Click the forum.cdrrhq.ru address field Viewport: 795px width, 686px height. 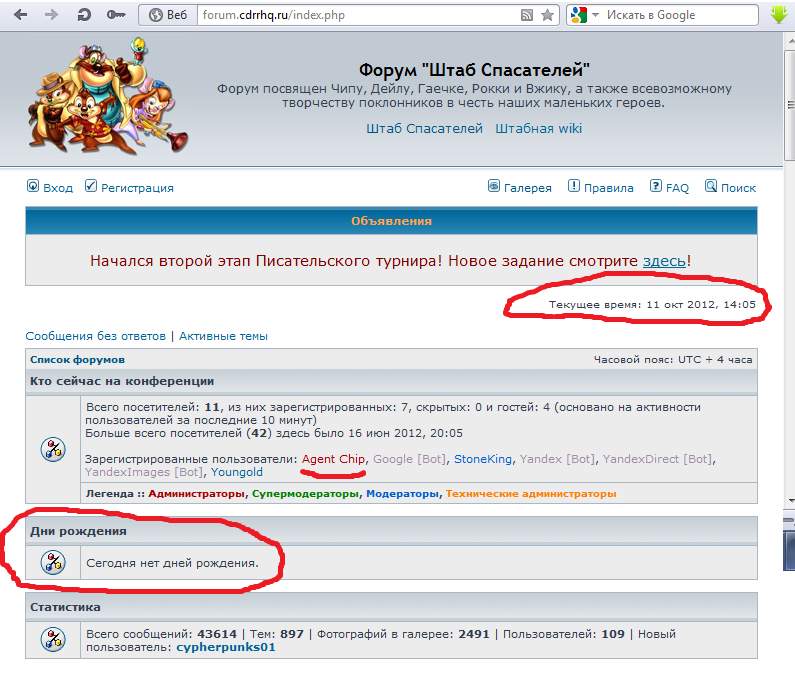(x=357, y=15)
